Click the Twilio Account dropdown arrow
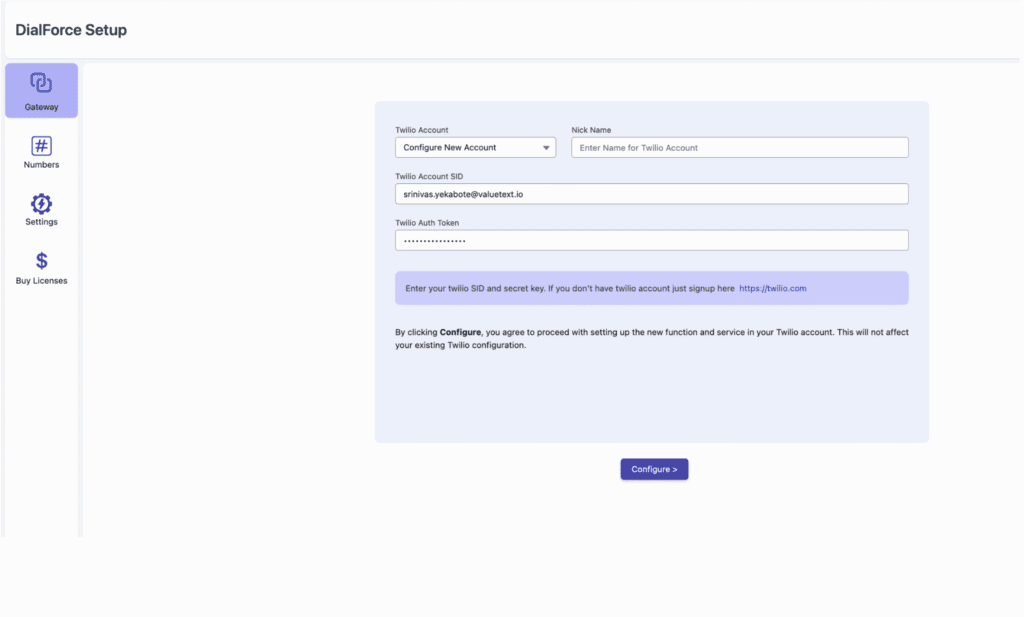 tap(546, 148)
